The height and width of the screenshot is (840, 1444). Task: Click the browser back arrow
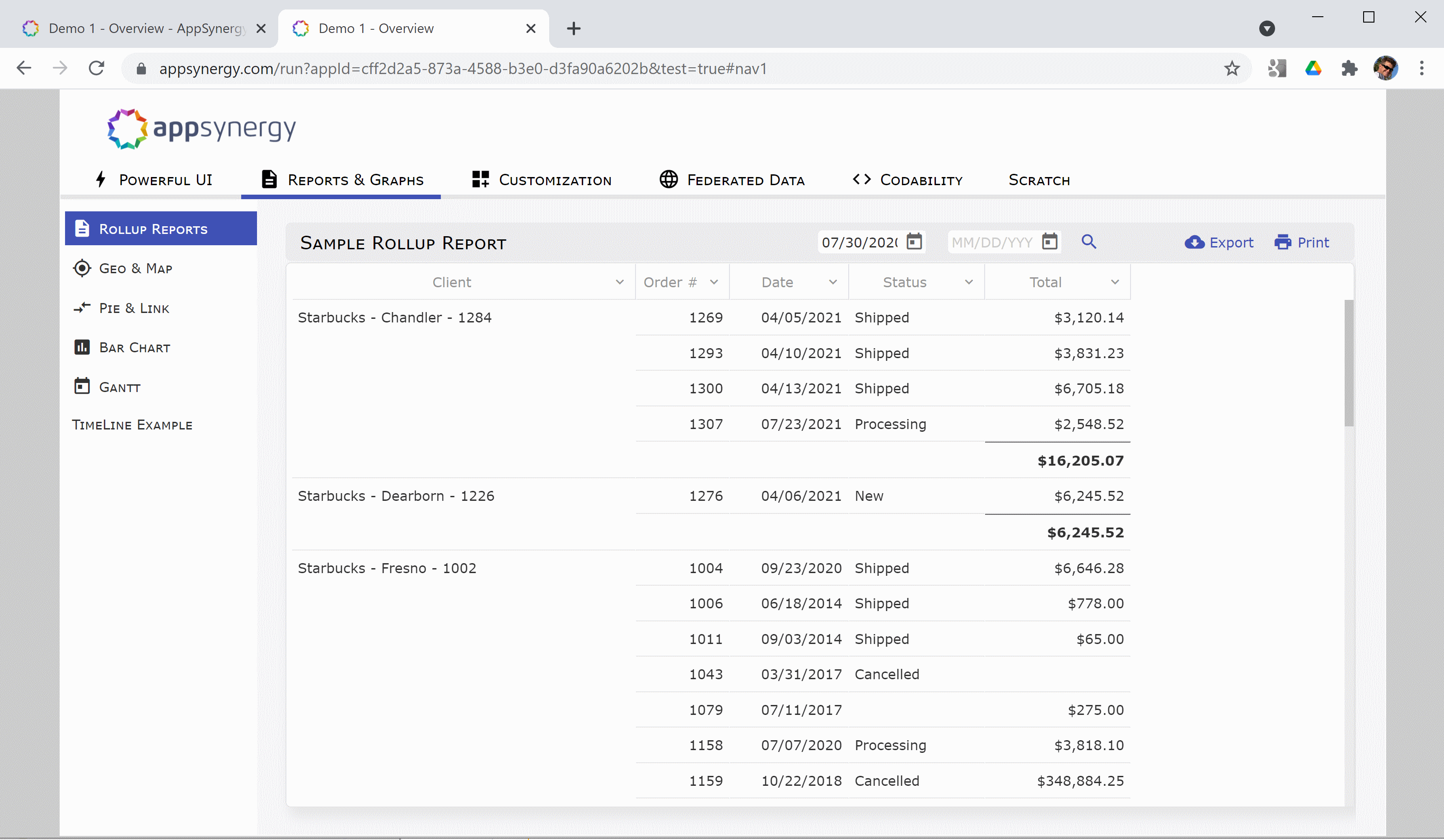click(x=23, y=68)
